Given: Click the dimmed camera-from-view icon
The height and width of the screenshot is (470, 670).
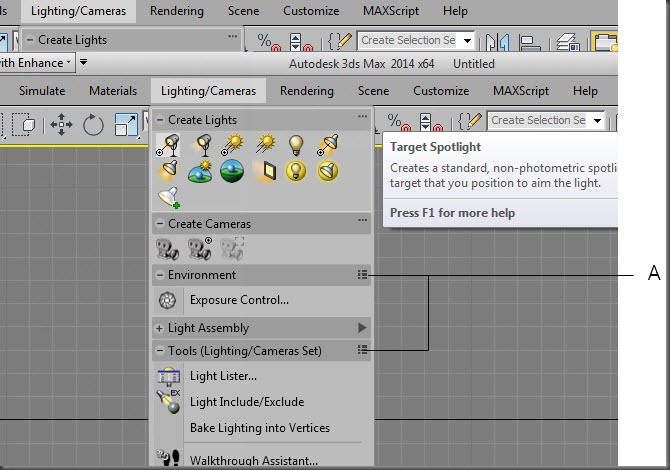Looking at the screenshot, I should (232, 248).
